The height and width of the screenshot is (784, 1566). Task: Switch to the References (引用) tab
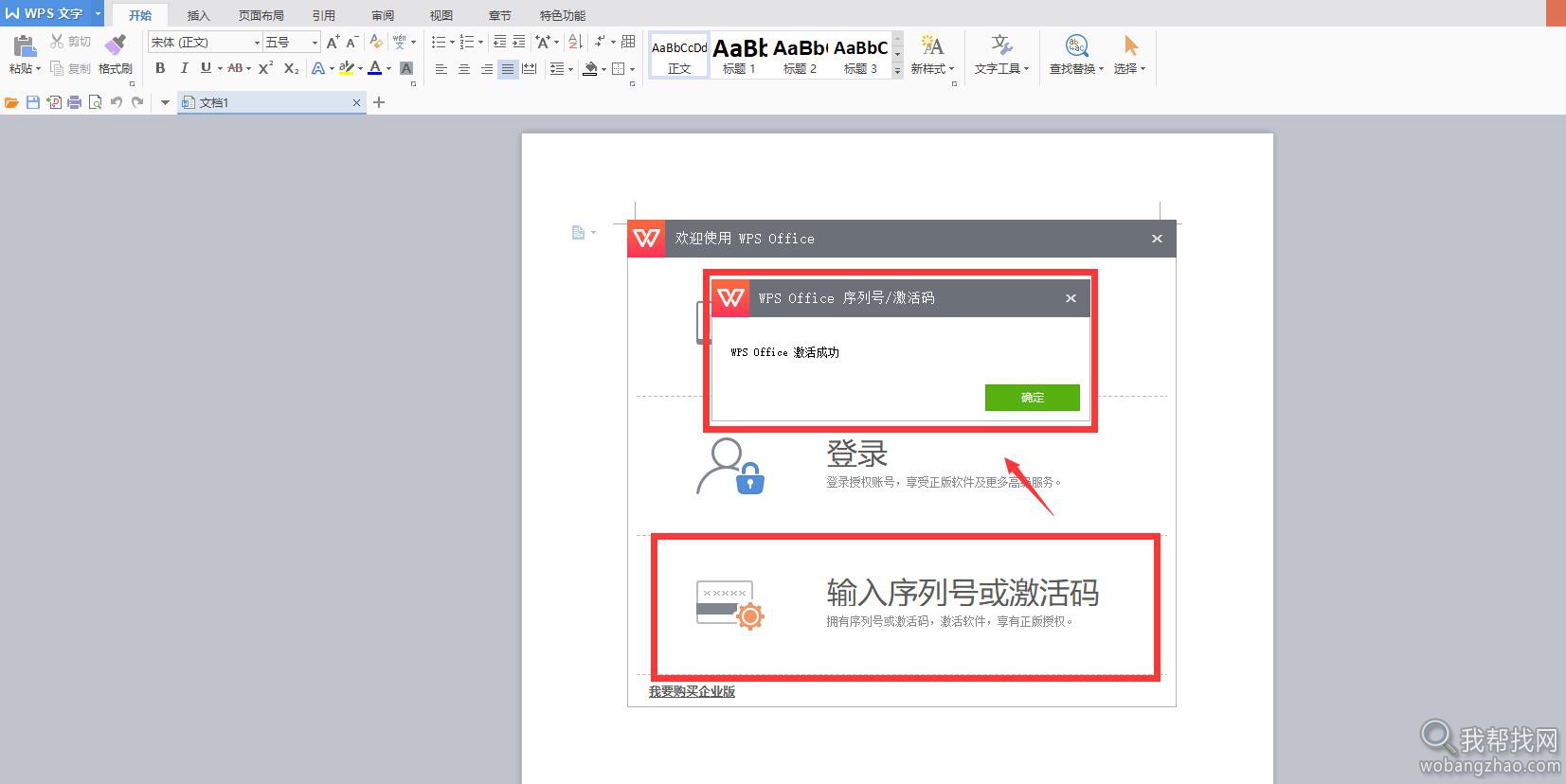324,15
